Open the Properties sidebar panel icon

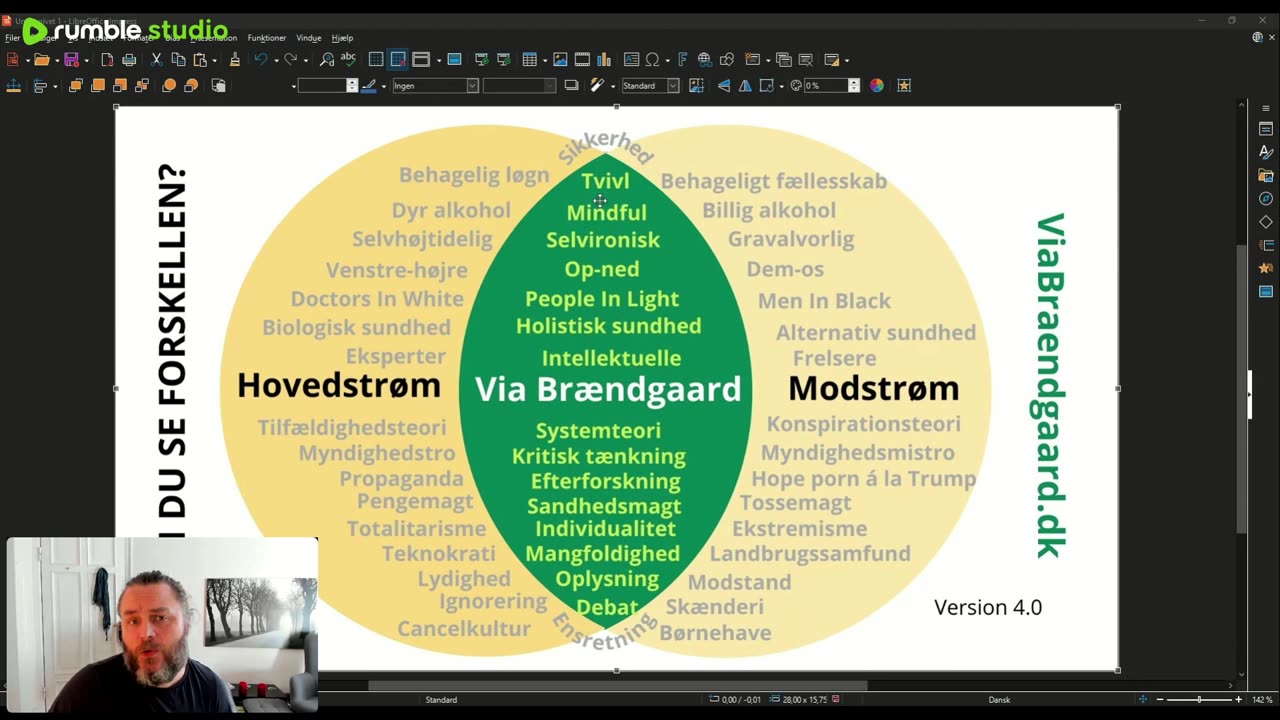(1266, 129)
